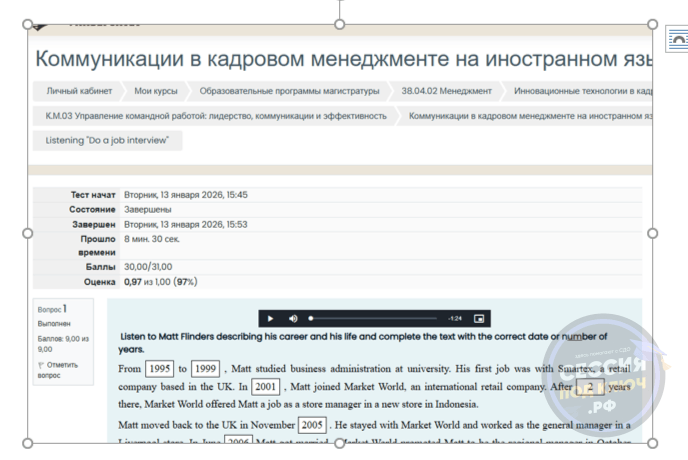Image resolution: width=688 pixels, height=460 pixels.
Task: Select the bottom-right image resize handle
Action: click(x=652, y=443)
